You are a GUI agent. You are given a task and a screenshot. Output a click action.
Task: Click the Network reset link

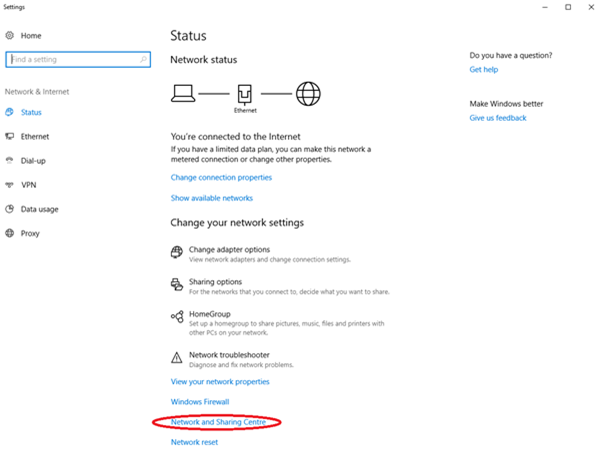[194, 442]
